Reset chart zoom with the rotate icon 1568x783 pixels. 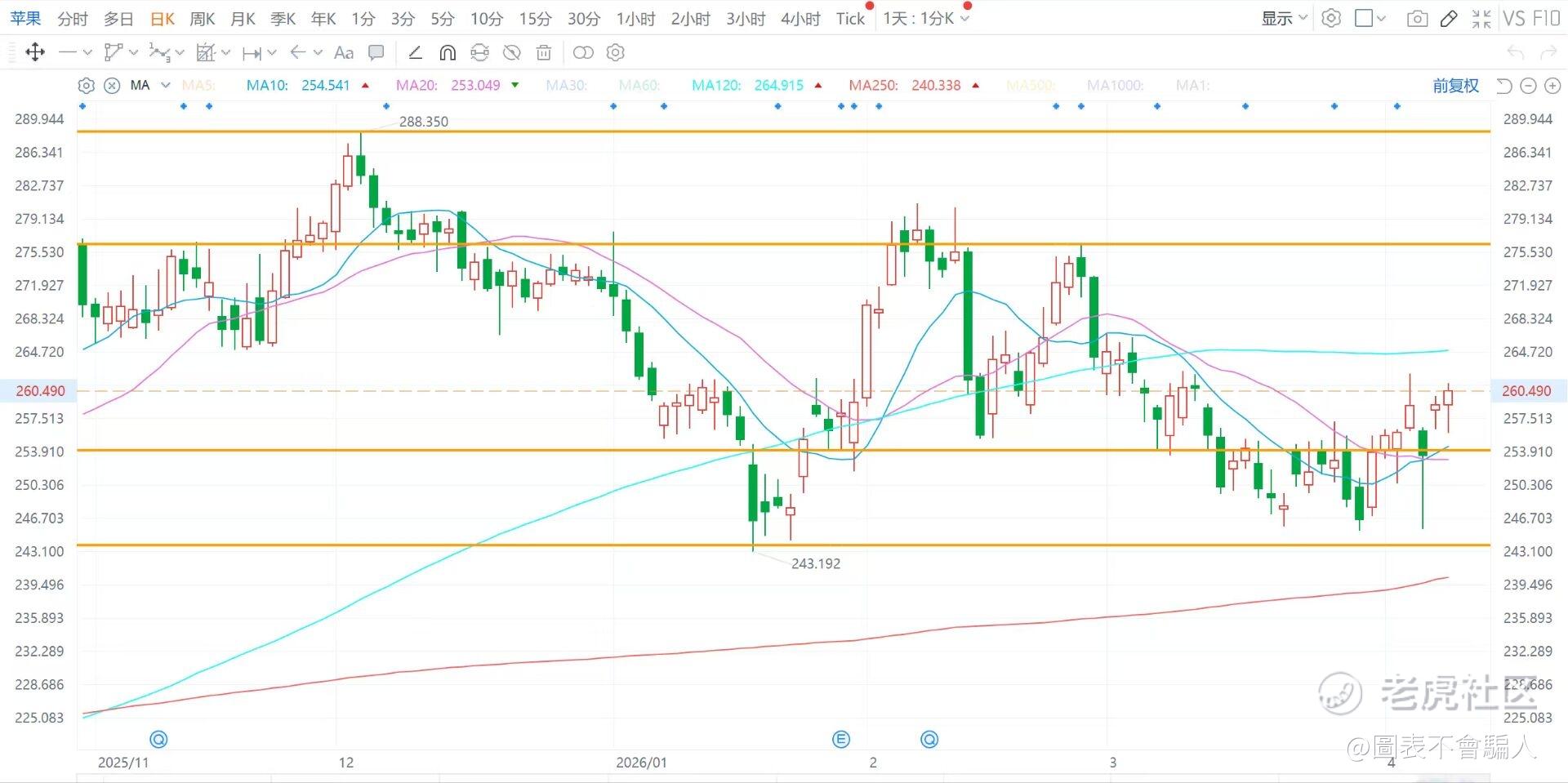click(x=1504, y=86)
